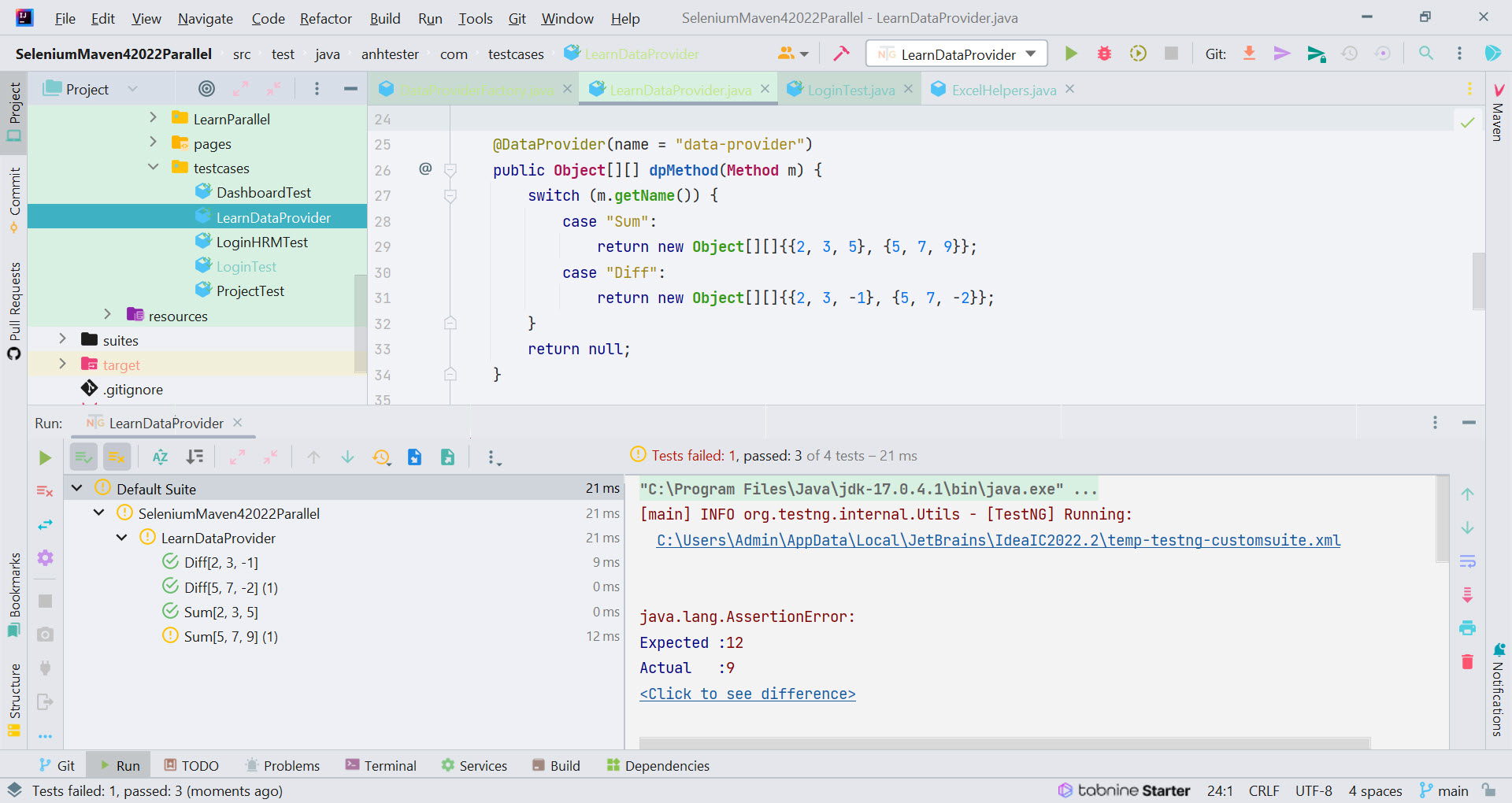Collapse Default Suite in test tree
Screen dimensions: 1512x803
(77, 488)
